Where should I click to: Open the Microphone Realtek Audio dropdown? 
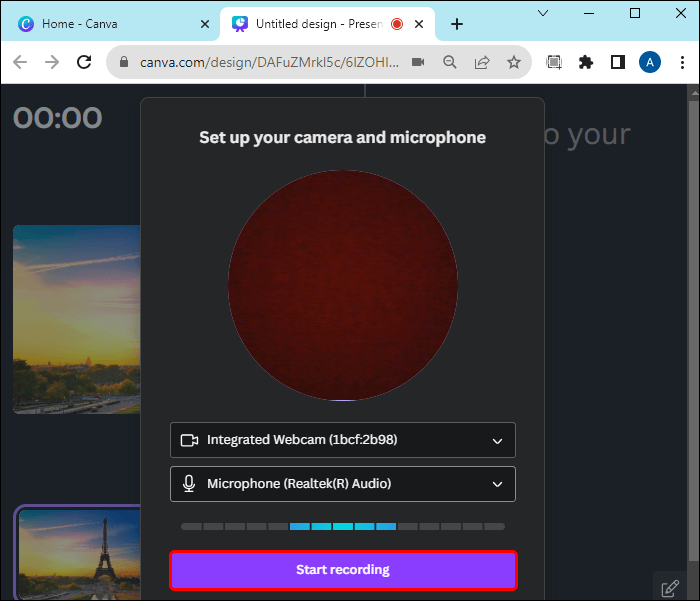point(343,484)
